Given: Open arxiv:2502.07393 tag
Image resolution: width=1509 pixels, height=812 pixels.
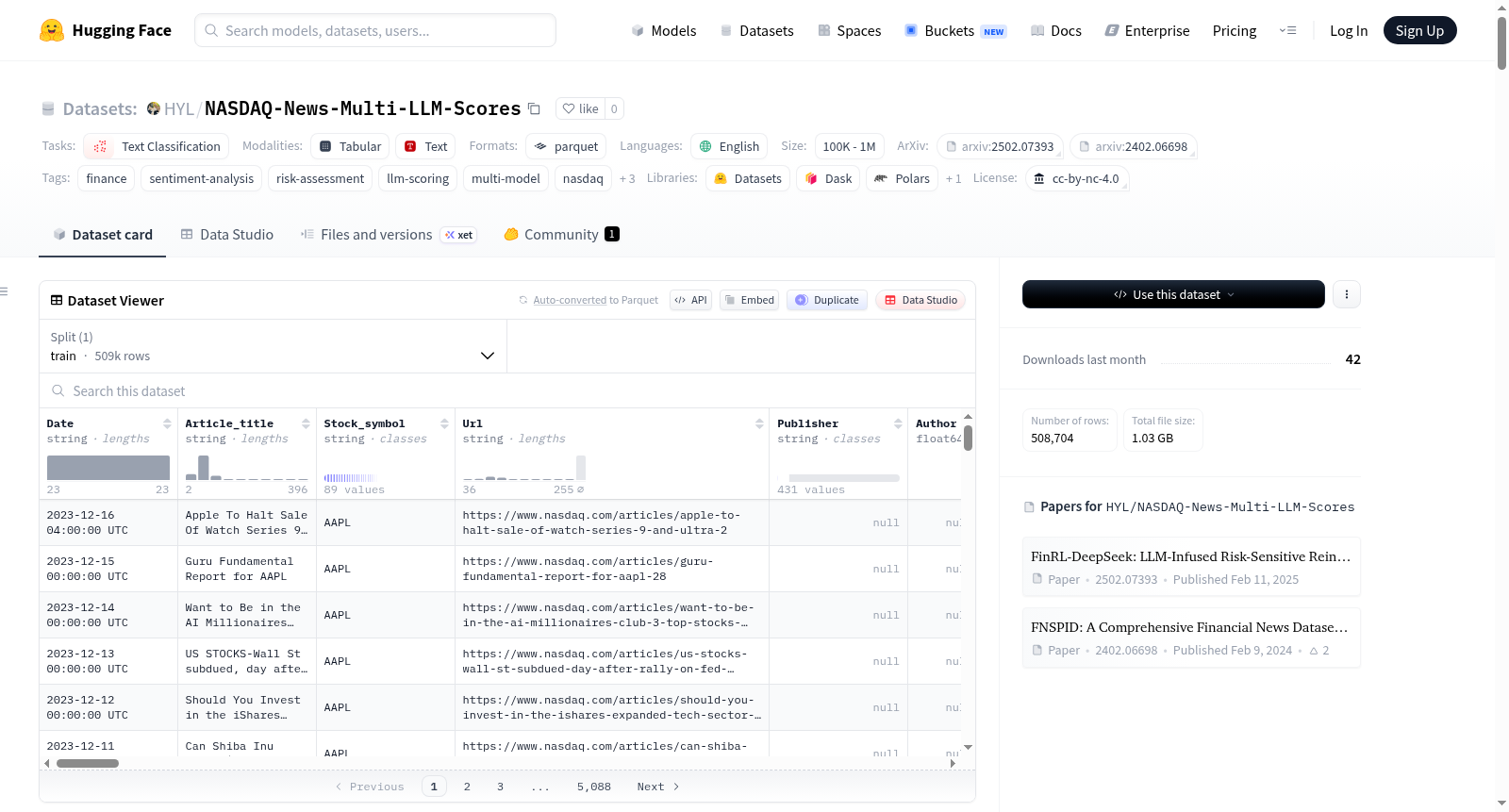Looking at the screenshot, I should tap(1000, 146).
